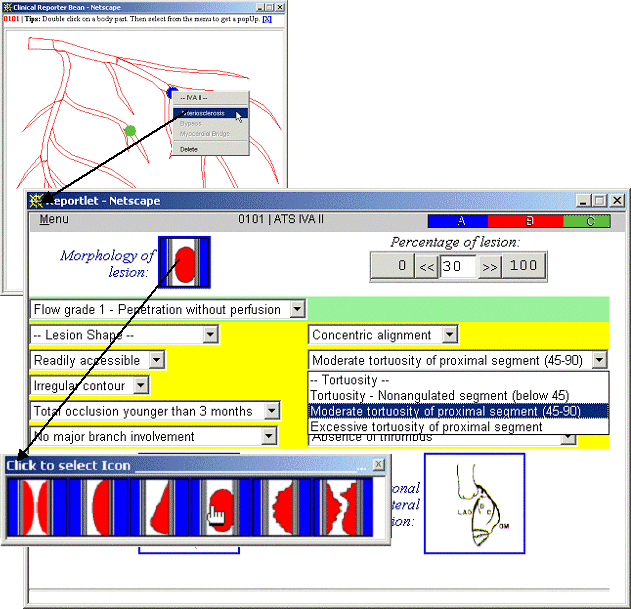The width and height of the screenshot is (631, 609).
Task: Choose the jagged two-sided lesion icon
Action: pyautogui.click(x=338, y=509)
